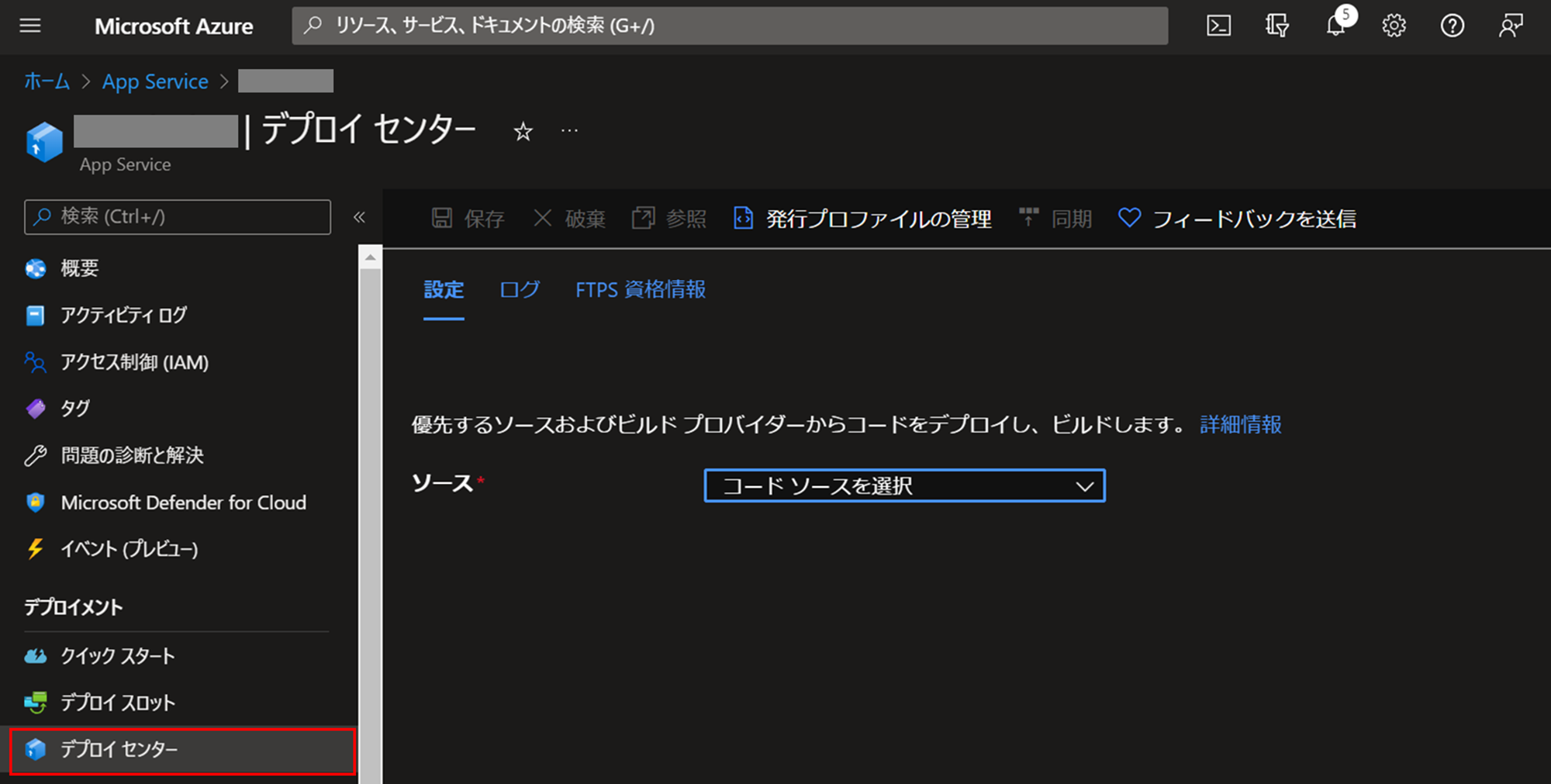
Task: Click the sidebar vertical scrollbar track
Action: click(370, 526)
